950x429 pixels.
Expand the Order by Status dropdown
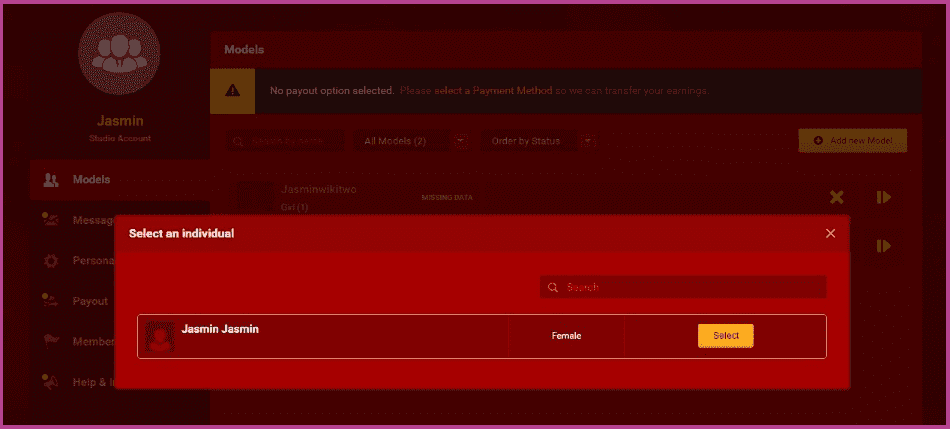pyautogui.click(x=541, y=141)
